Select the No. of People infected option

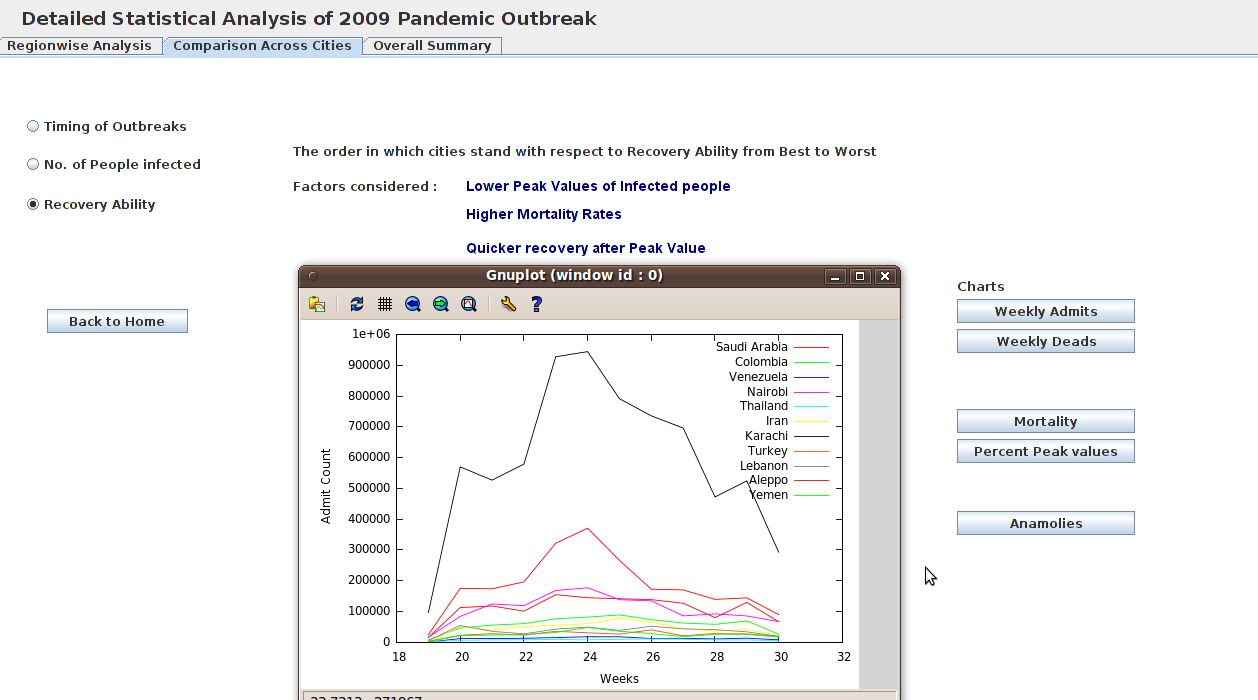point(114,165)
